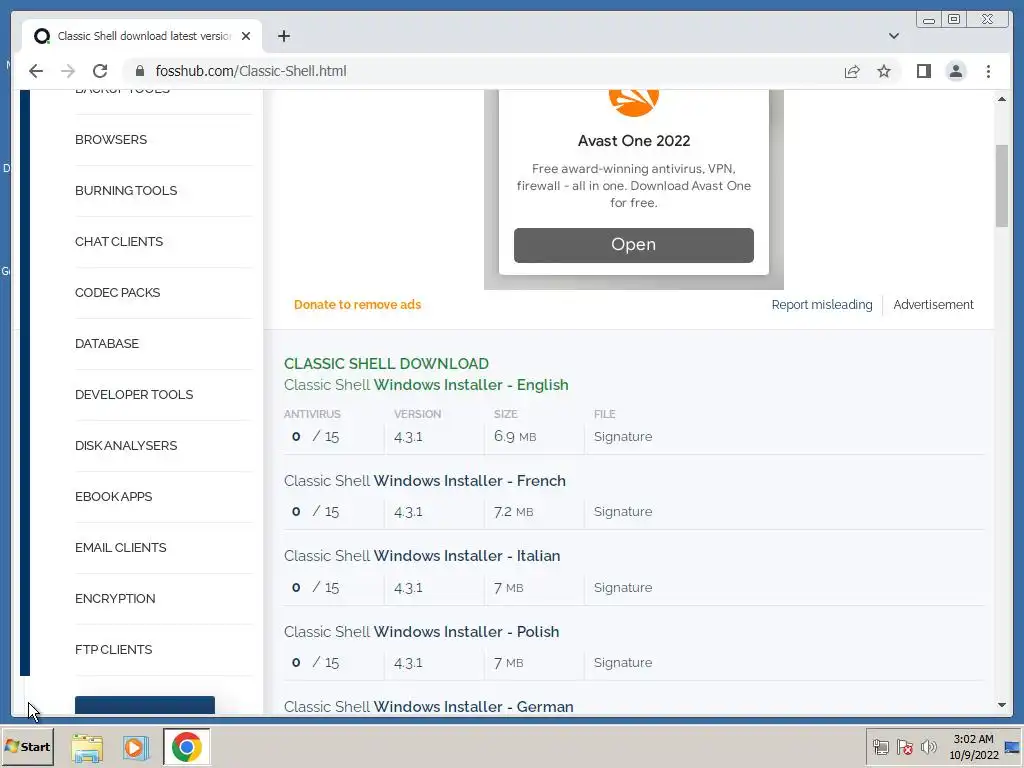The height and width of the screenshot is (768, 1024).
Task: Bookmark this page with the star icon
Action: (884, 71)
